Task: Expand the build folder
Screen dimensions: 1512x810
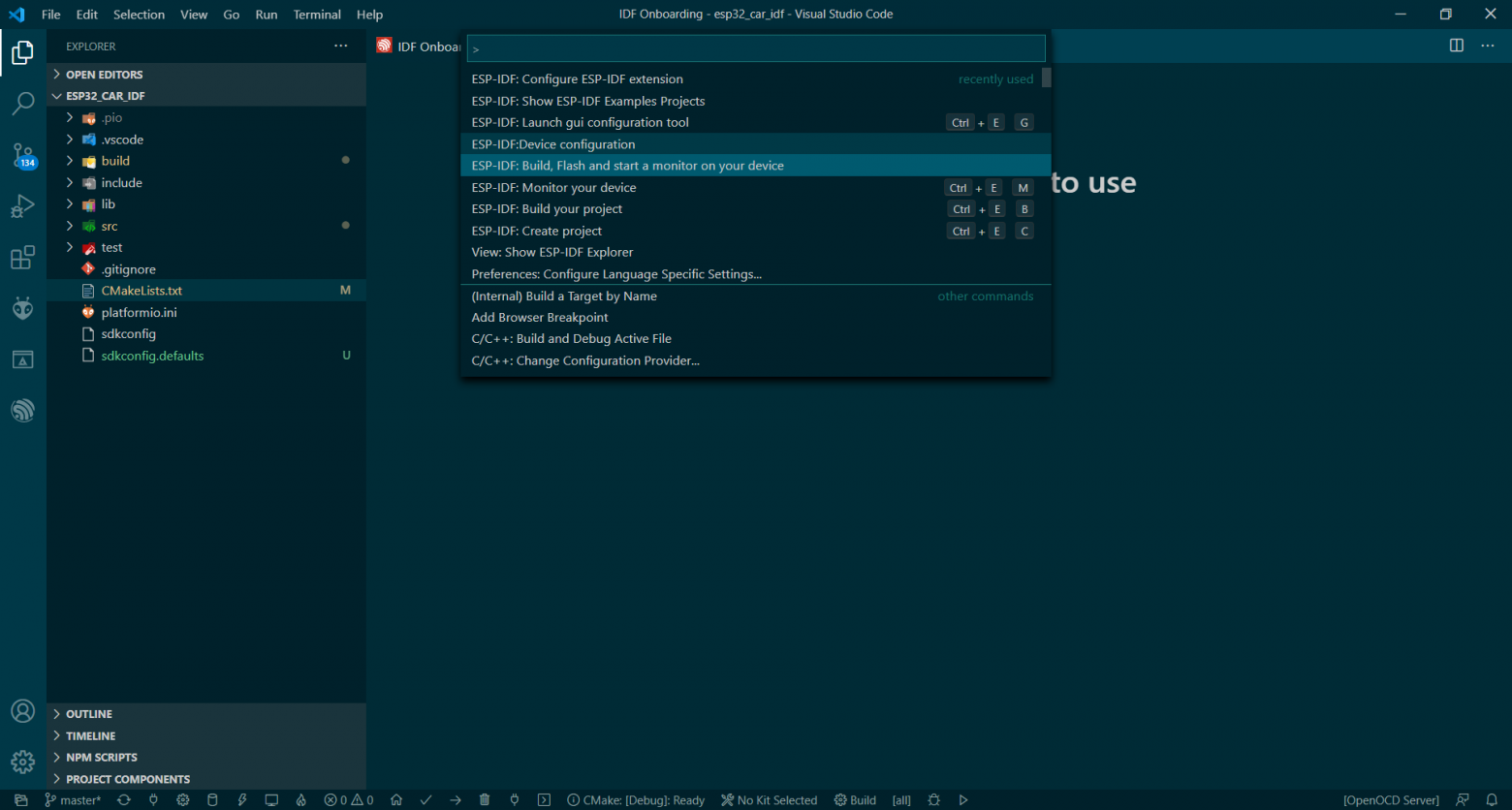Action: point(206,161)
